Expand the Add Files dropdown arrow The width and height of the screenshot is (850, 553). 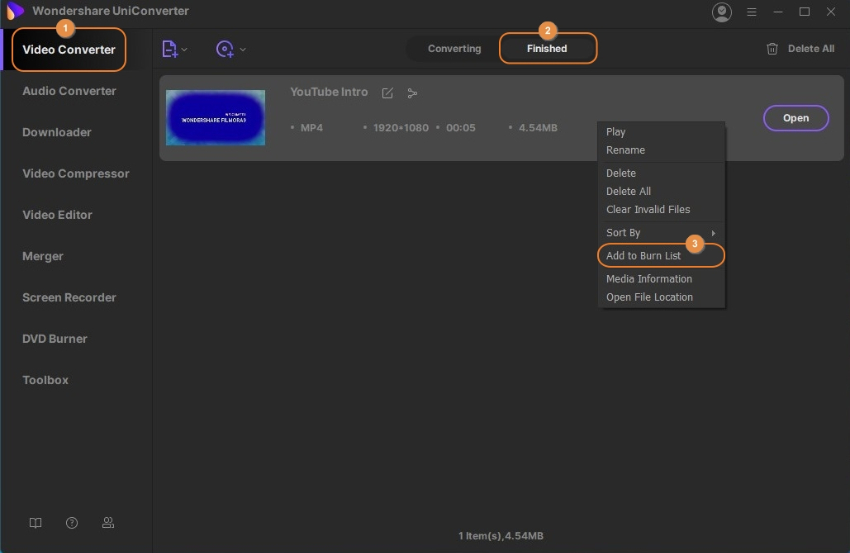click(x=184, y=49)
